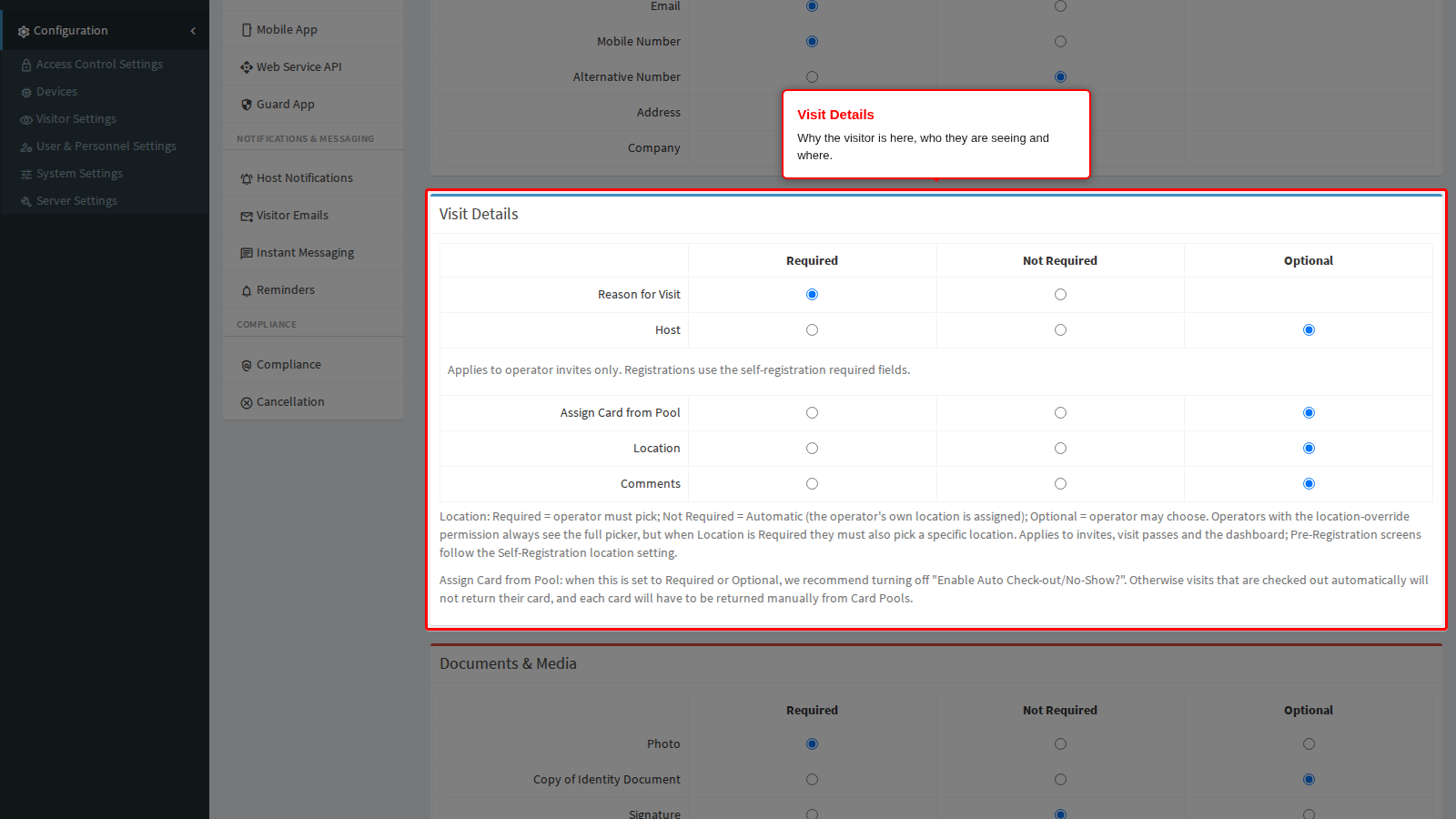
Task: Set Host to Not Required
Action: tap(1060, 330)
